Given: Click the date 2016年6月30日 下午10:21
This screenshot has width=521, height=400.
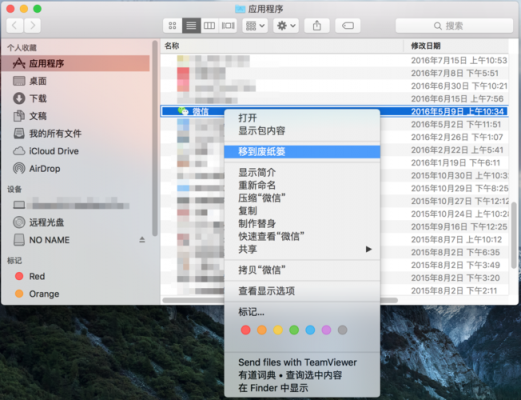Looking at the screenshot, I should pos(459,86).
